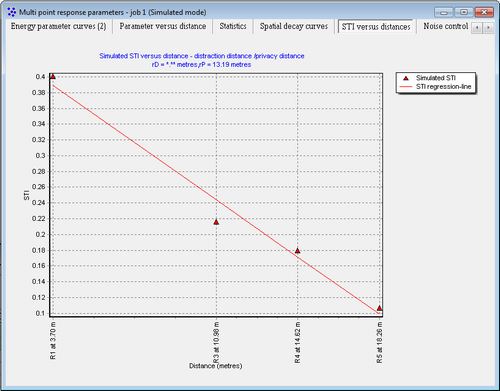Click the 'STI' y-axis title
The height and width of the screenshot is (391, 500).
tap(27, 195)
